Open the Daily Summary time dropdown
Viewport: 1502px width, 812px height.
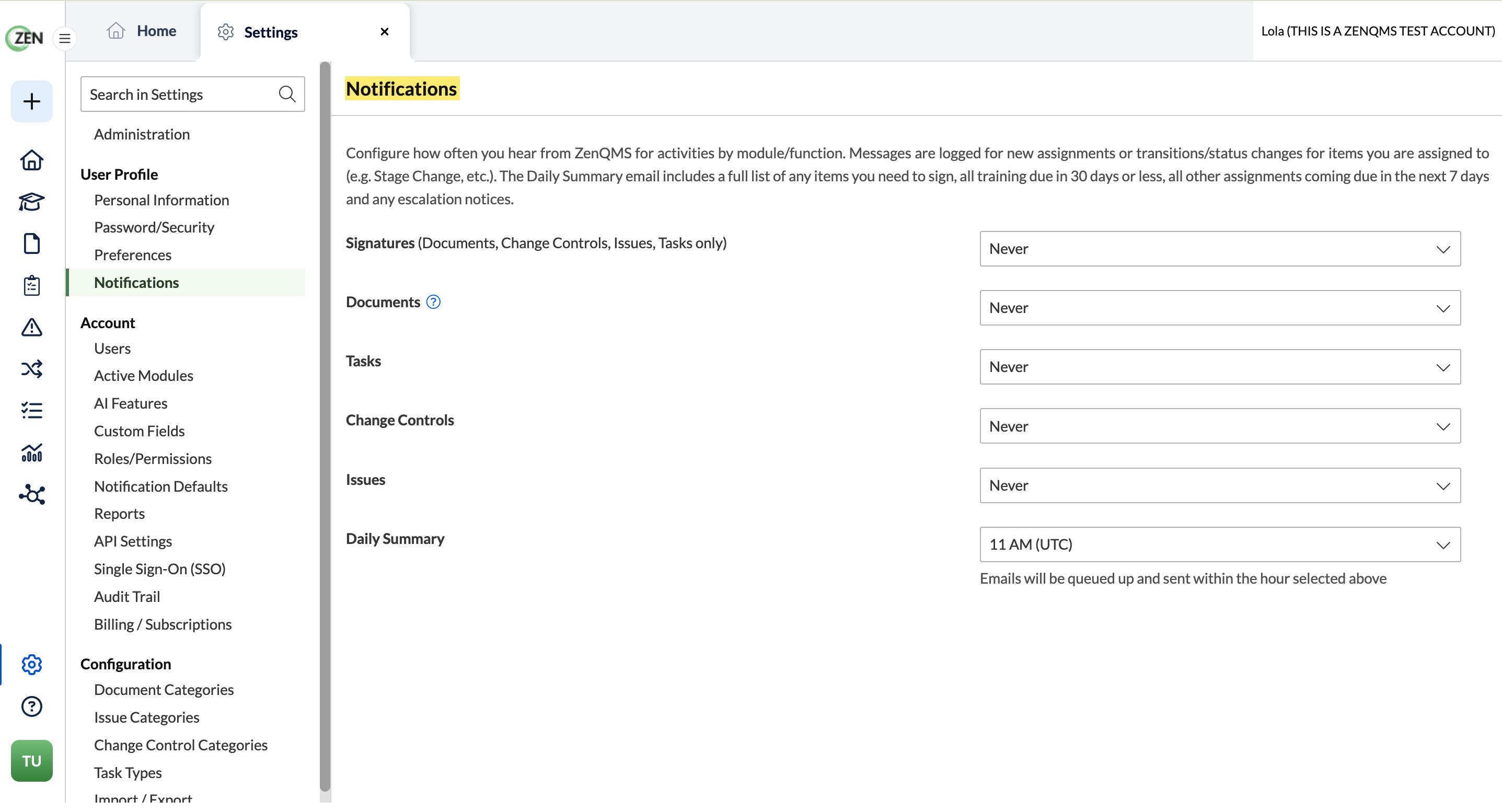point(1220,545)
